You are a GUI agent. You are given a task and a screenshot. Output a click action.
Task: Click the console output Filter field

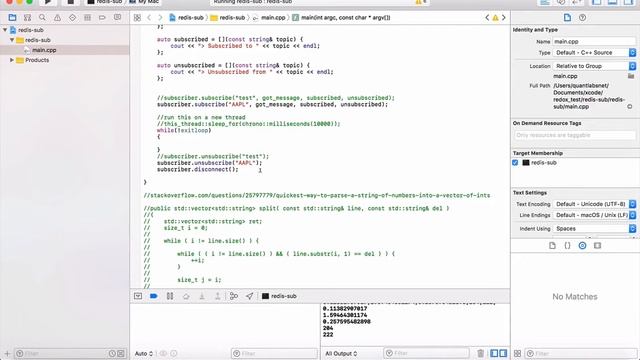[x=427, y=353]
